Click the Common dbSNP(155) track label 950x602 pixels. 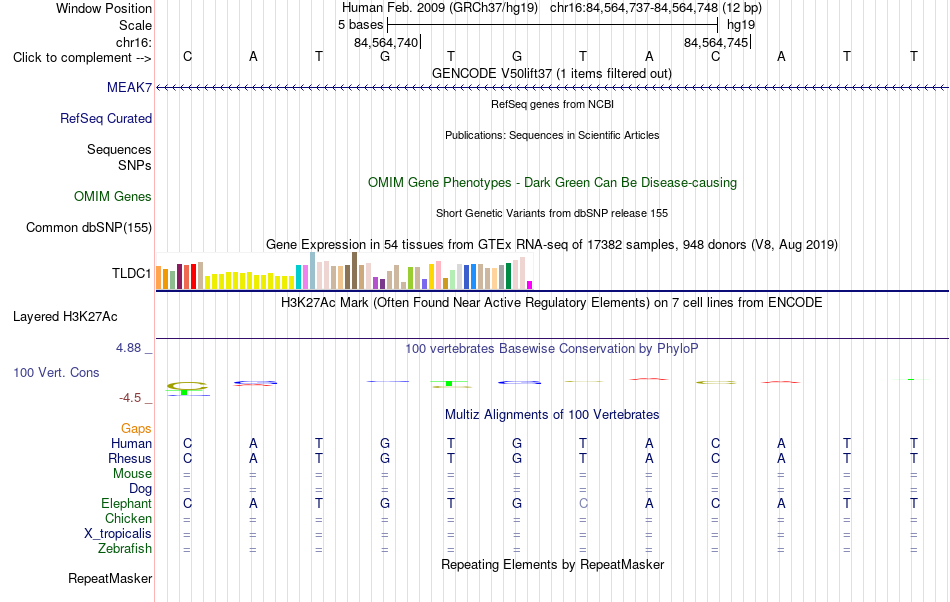[88, 228]
